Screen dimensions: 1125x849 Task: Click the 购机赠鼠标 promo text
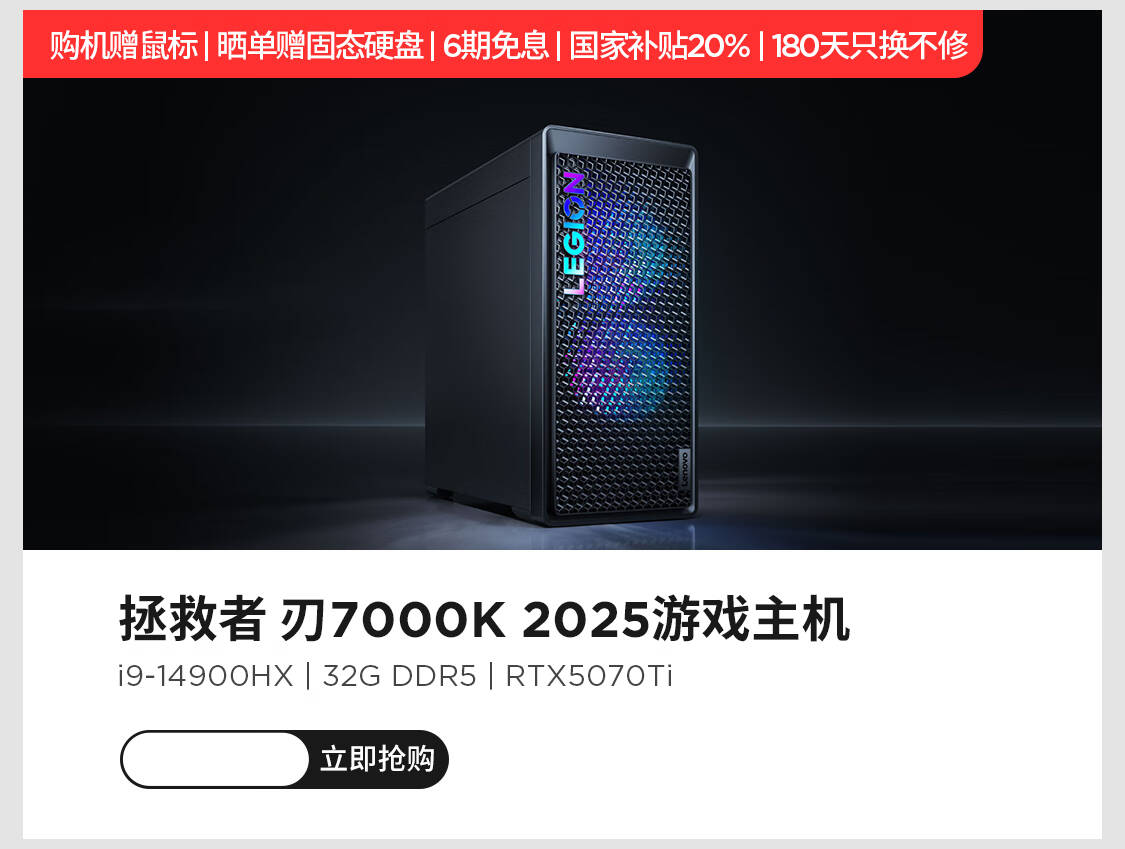[123, 46]
